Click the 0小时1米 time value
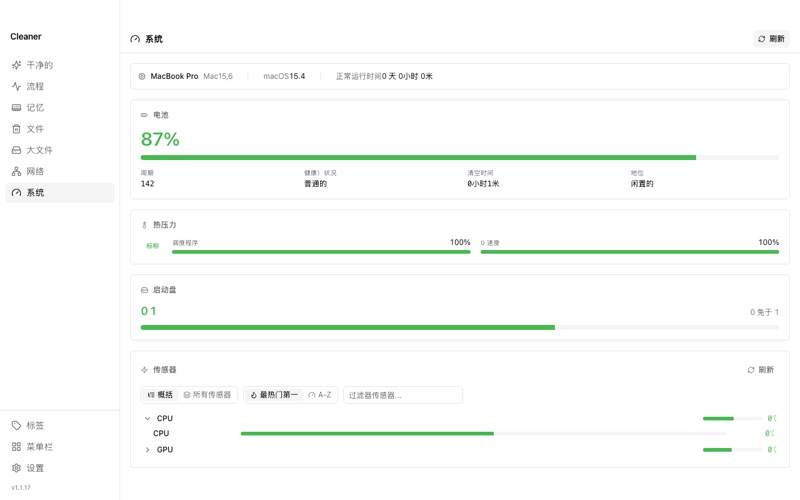The image size is (800, 500). pyautogui.click(x=483, y=184)
